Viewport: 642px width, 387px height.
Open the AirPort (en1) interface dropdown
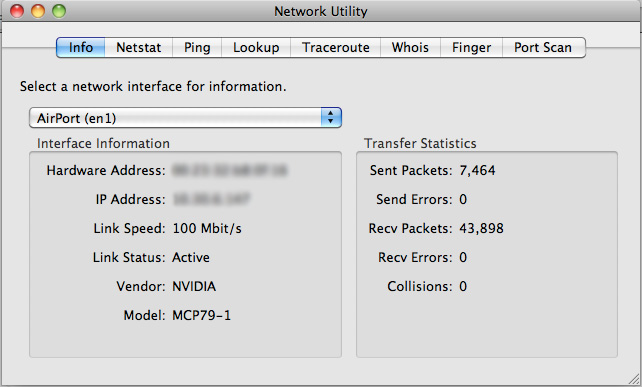[x=185, y=118]
